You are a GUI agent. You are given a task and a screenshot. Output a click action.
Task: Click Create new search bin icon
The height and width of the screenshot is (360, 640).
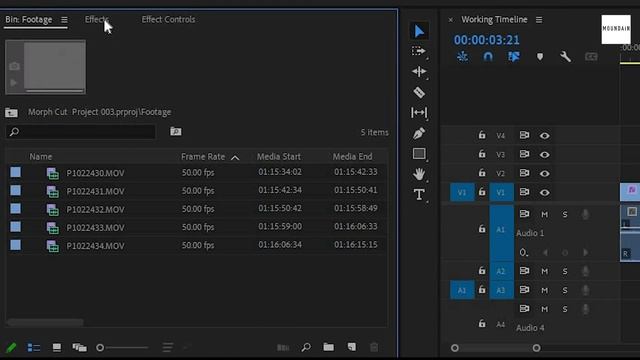click(176, 131)
